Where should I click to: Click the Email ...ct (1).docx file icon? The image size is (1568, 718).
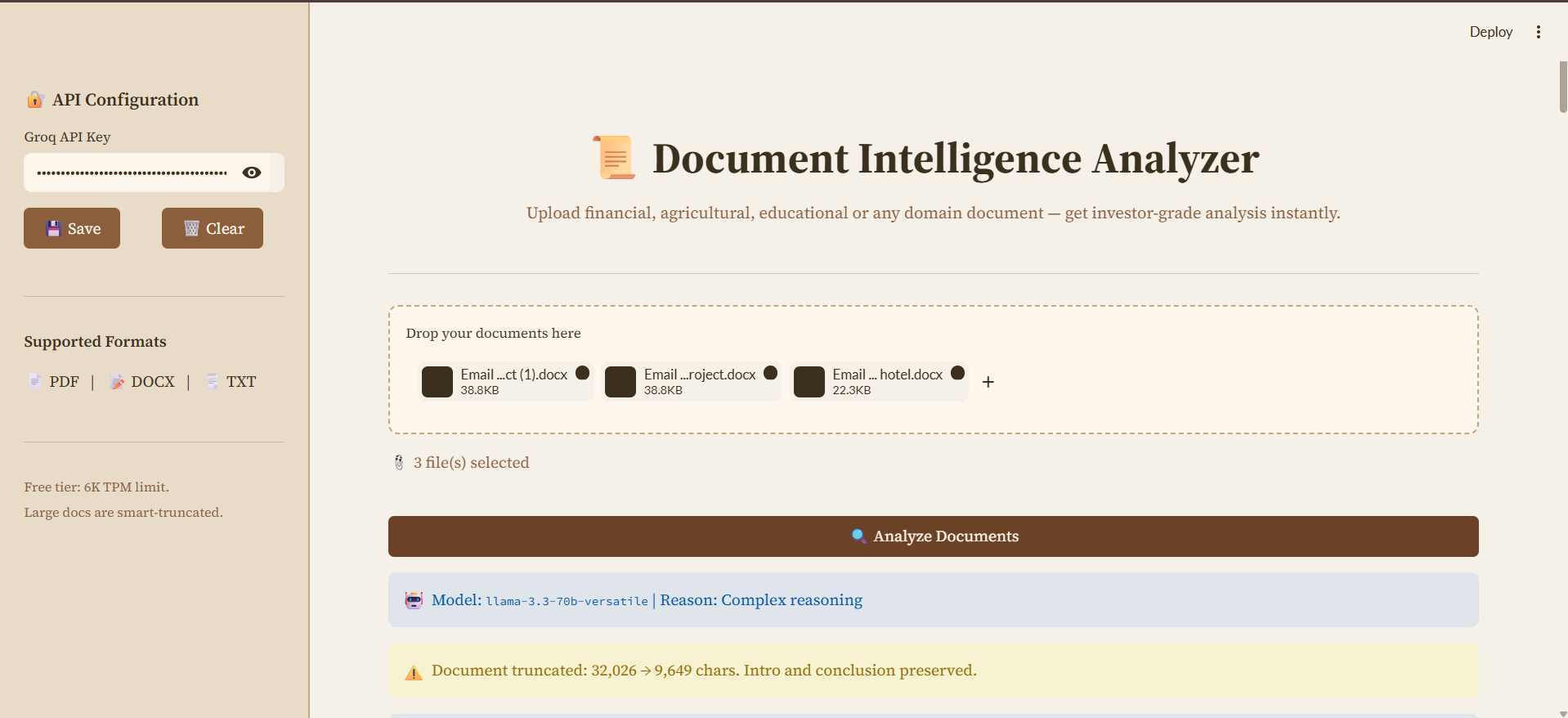click(437, 382)
